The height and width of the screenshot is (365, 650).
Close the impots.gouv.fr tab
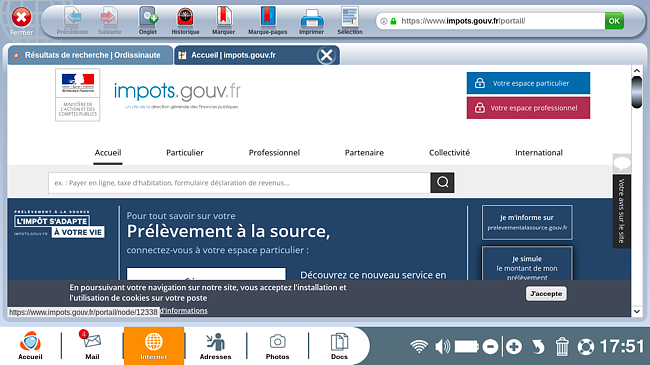click(x=326, y=55)
